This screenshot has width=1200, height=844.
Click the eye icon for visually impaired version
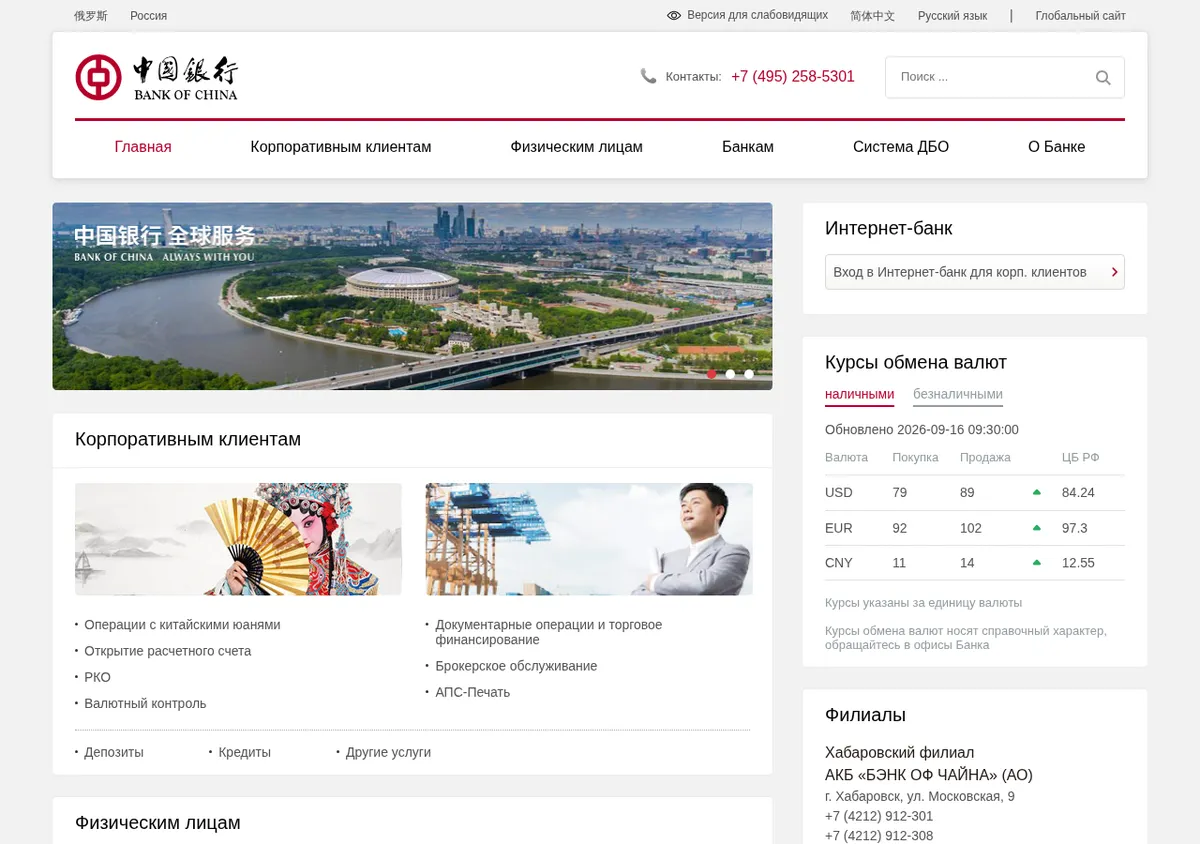tap(674, 16)
